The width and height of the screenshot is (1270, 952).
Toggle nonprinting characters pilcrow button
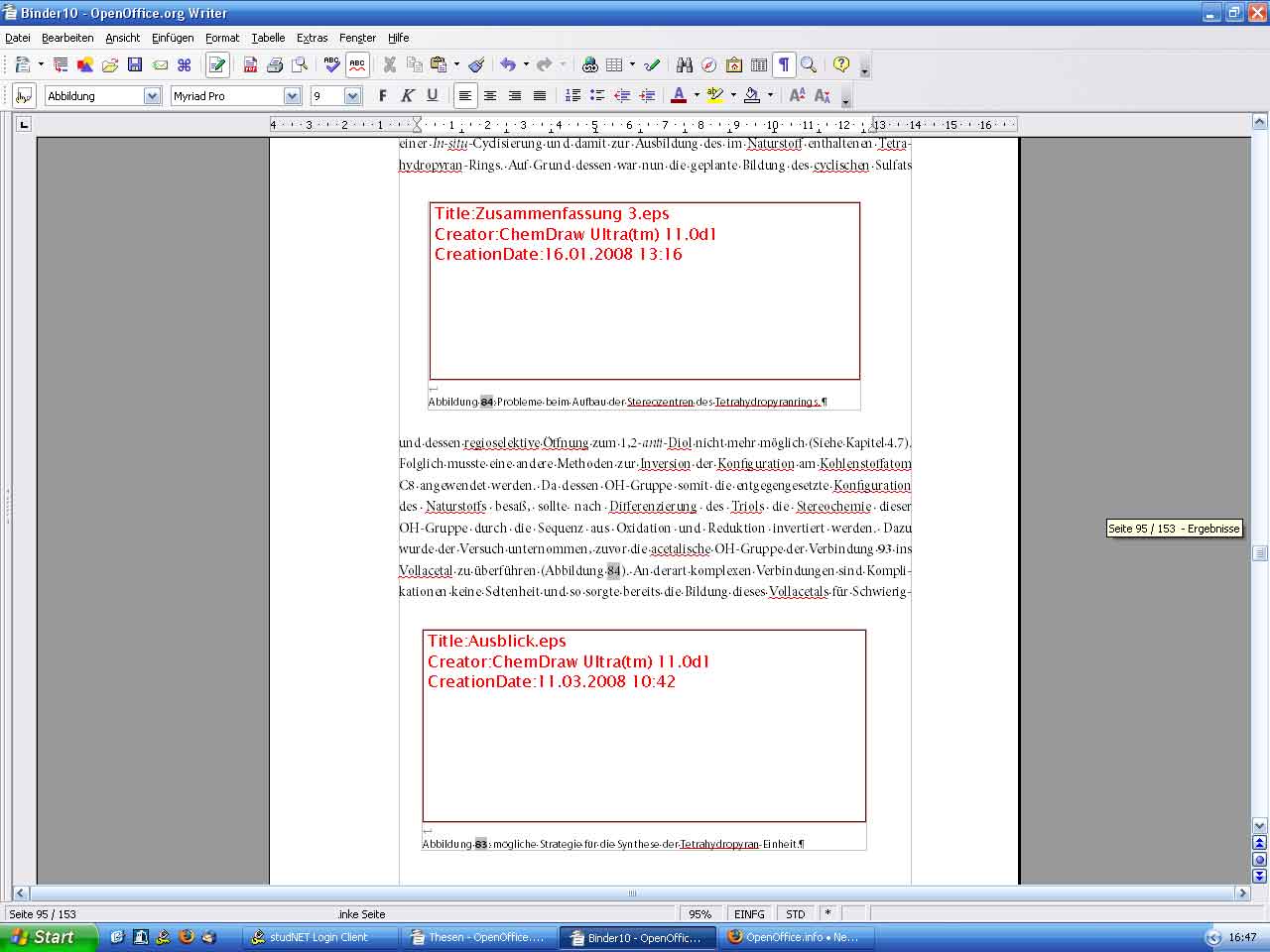click(784, 64)
